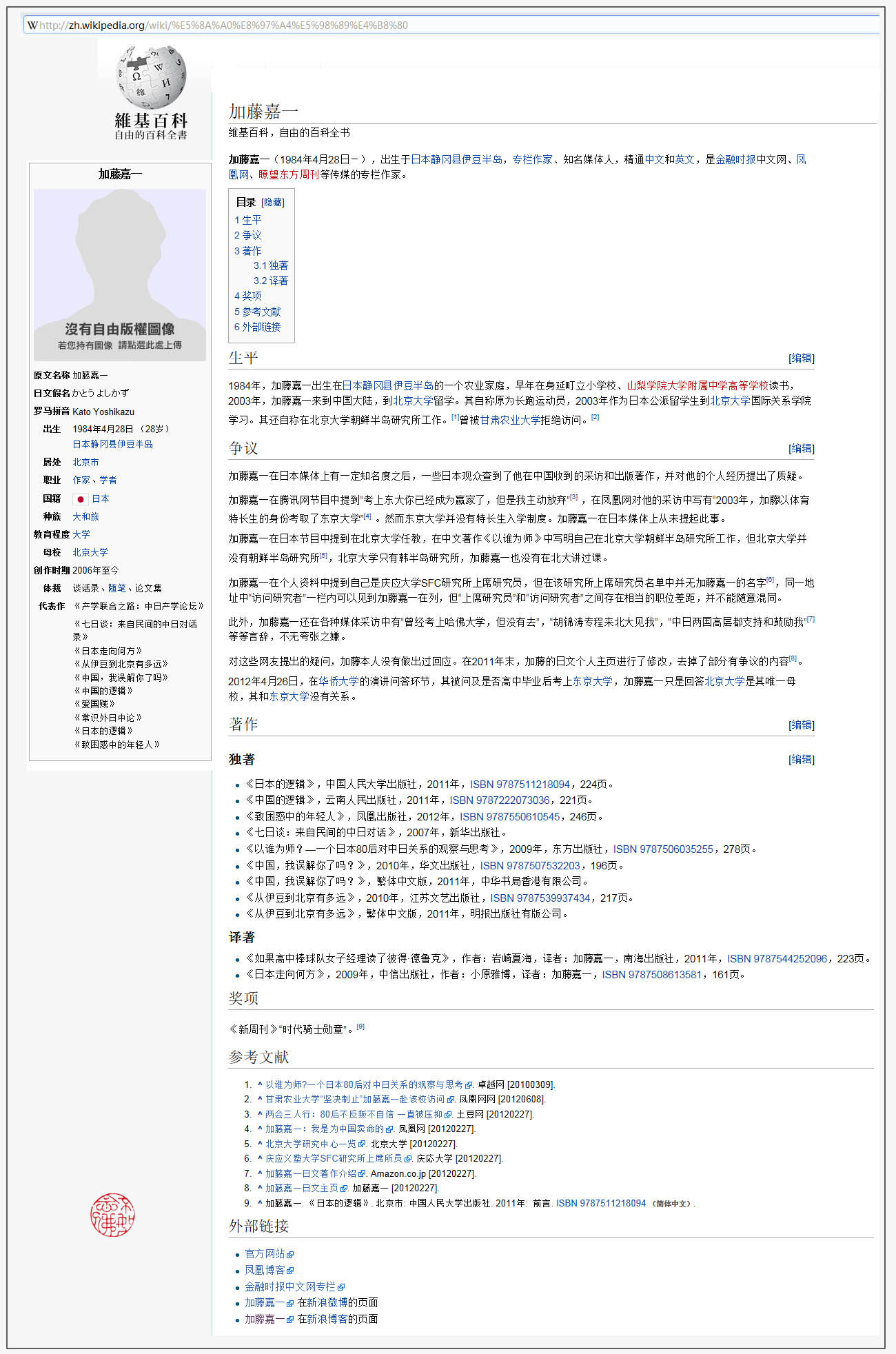Open 作家 link in infobox 职业 row
896x1354 pixels.
[81, 480]
